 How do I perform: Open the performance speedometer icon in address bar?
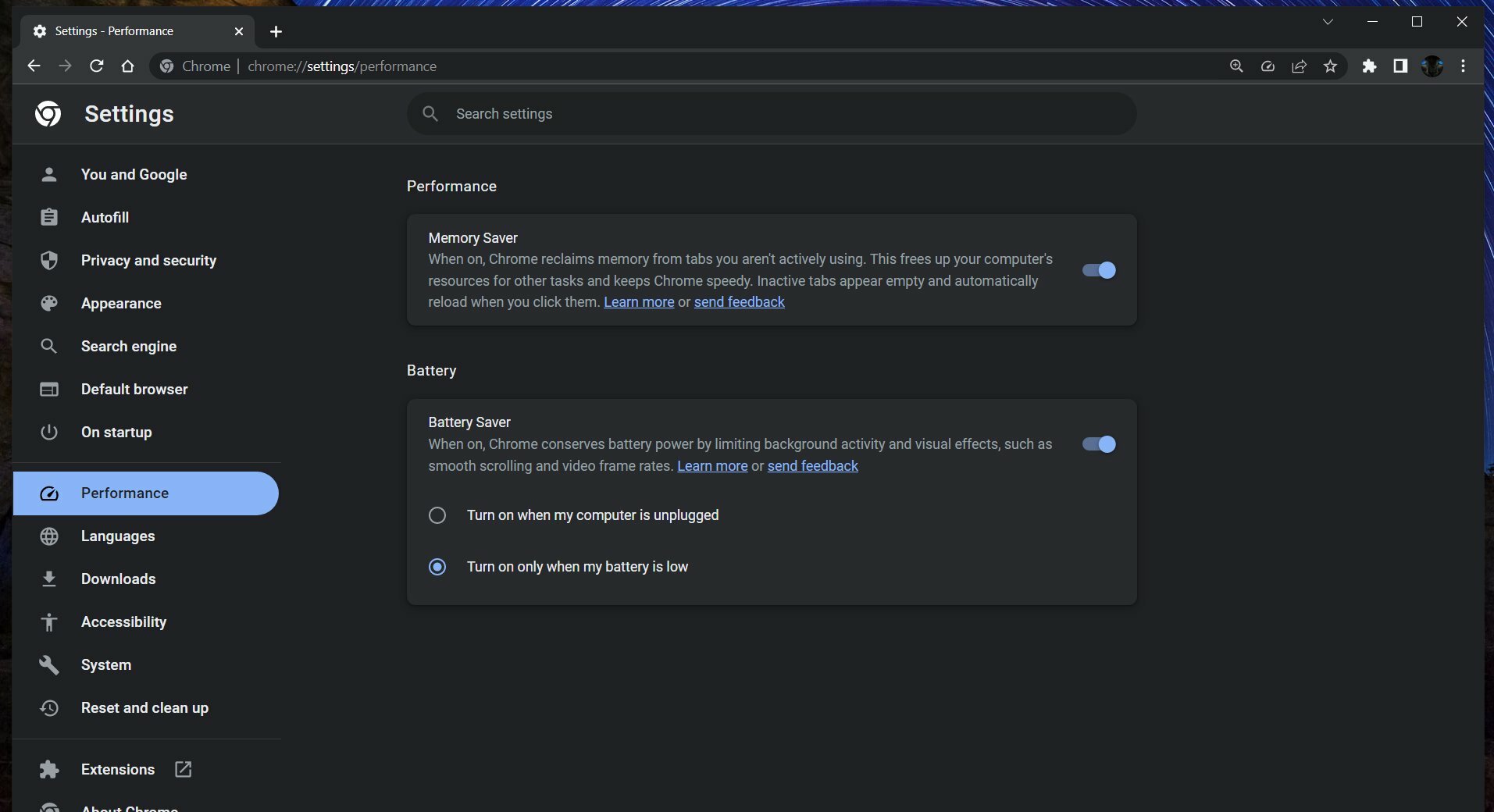pos(1268,66)
